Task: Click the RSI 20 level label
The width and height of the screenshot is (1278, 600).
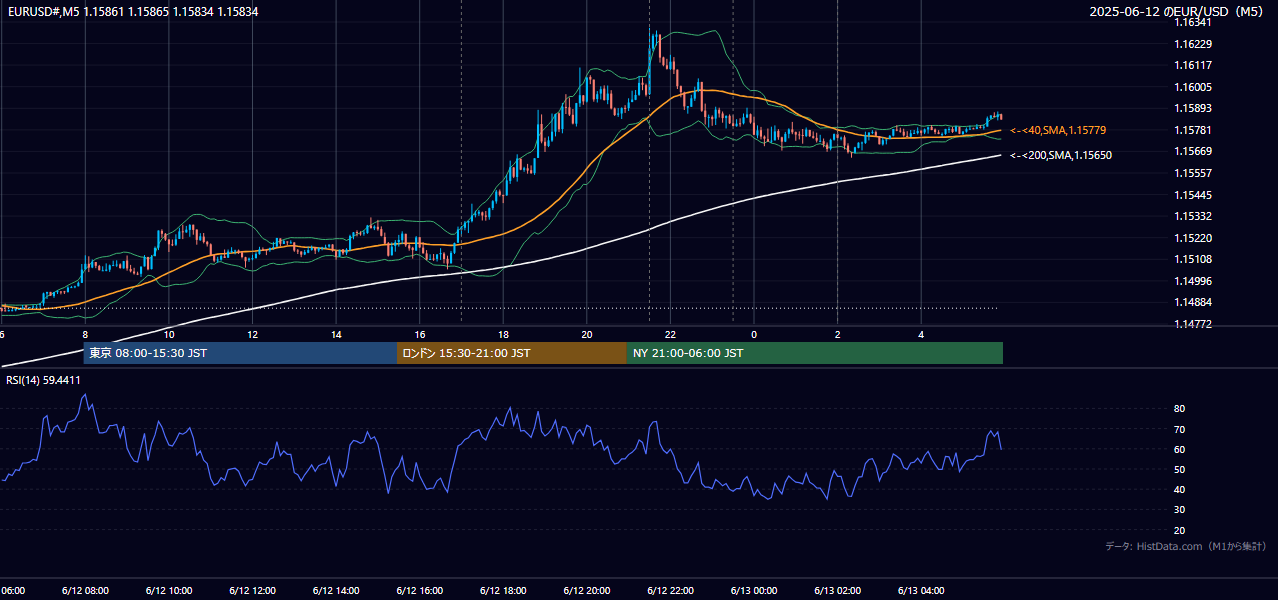Action: point(1180,530)
